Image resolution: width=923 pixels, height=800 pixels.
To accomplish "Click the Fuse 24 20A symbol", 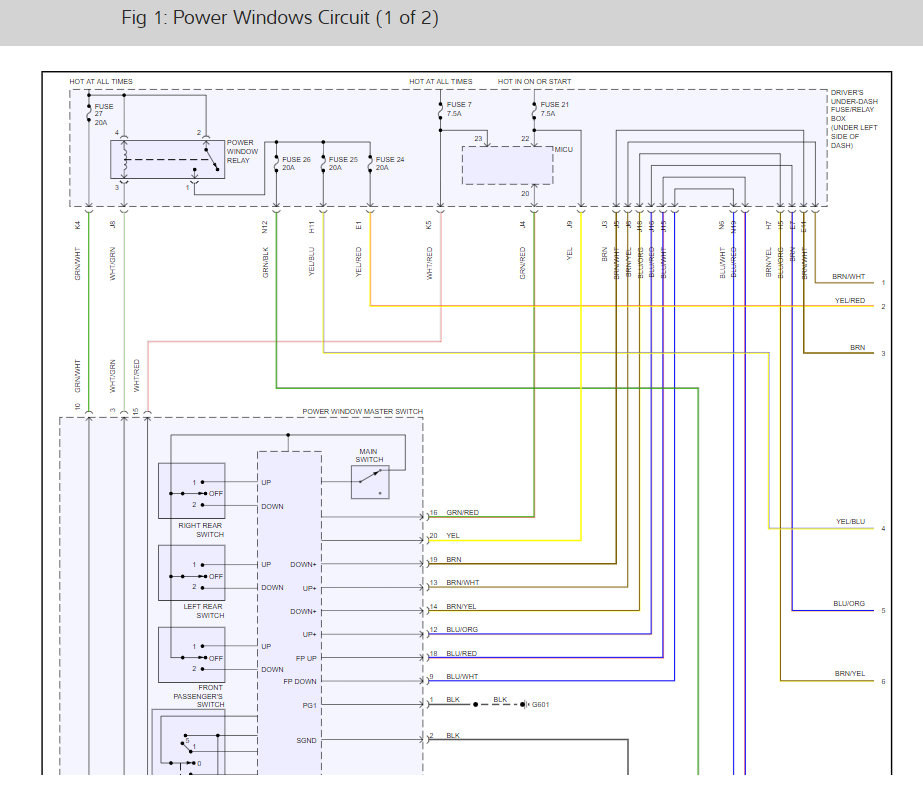I will pyautogui.click(x=370, y=164).
